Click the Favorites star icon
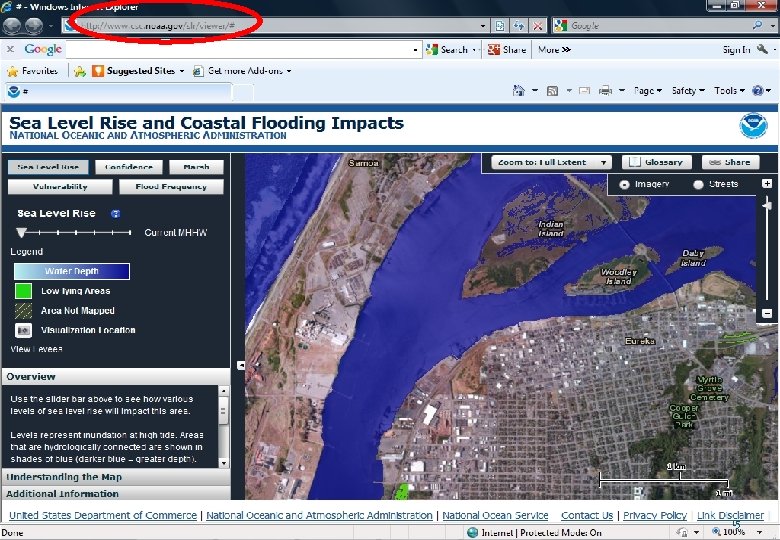 coord(12,71)
